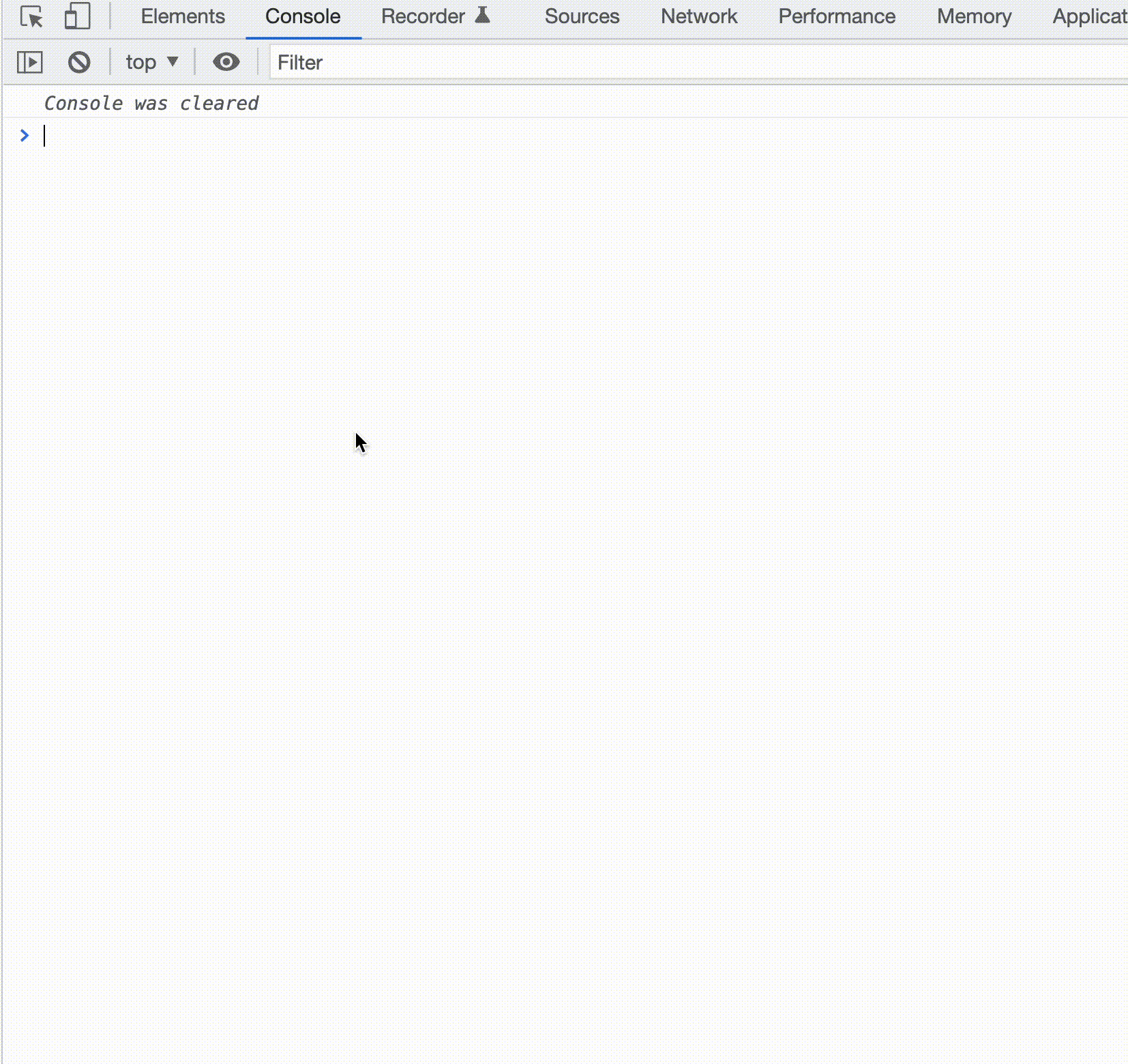The image size is (1128, 1064).
Task: Show the console sidebar panel
Action: click(29, 63)
